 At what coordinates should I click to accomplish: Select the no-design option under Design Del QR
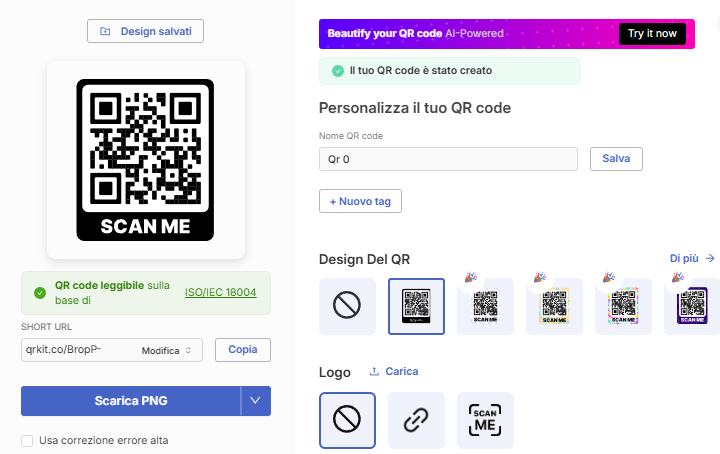[x=347, y=306]
